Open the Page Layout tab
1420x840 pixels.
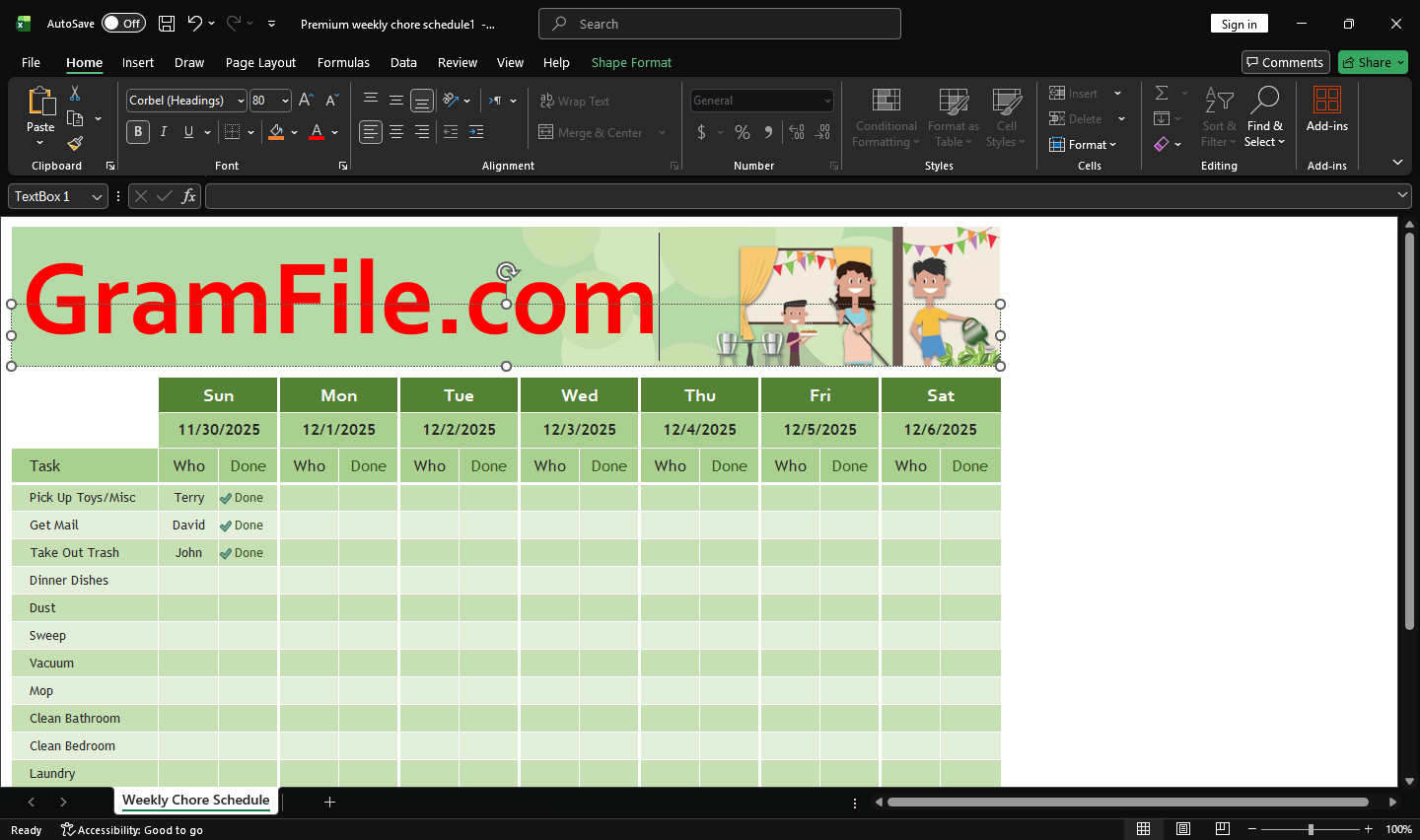(x=260, y=62)
